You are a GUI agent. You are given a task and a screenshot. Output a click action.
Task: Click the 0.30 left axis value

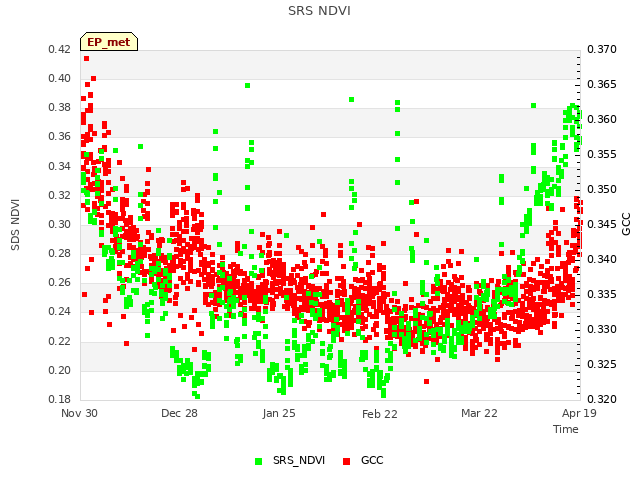(x=59, y=224)
